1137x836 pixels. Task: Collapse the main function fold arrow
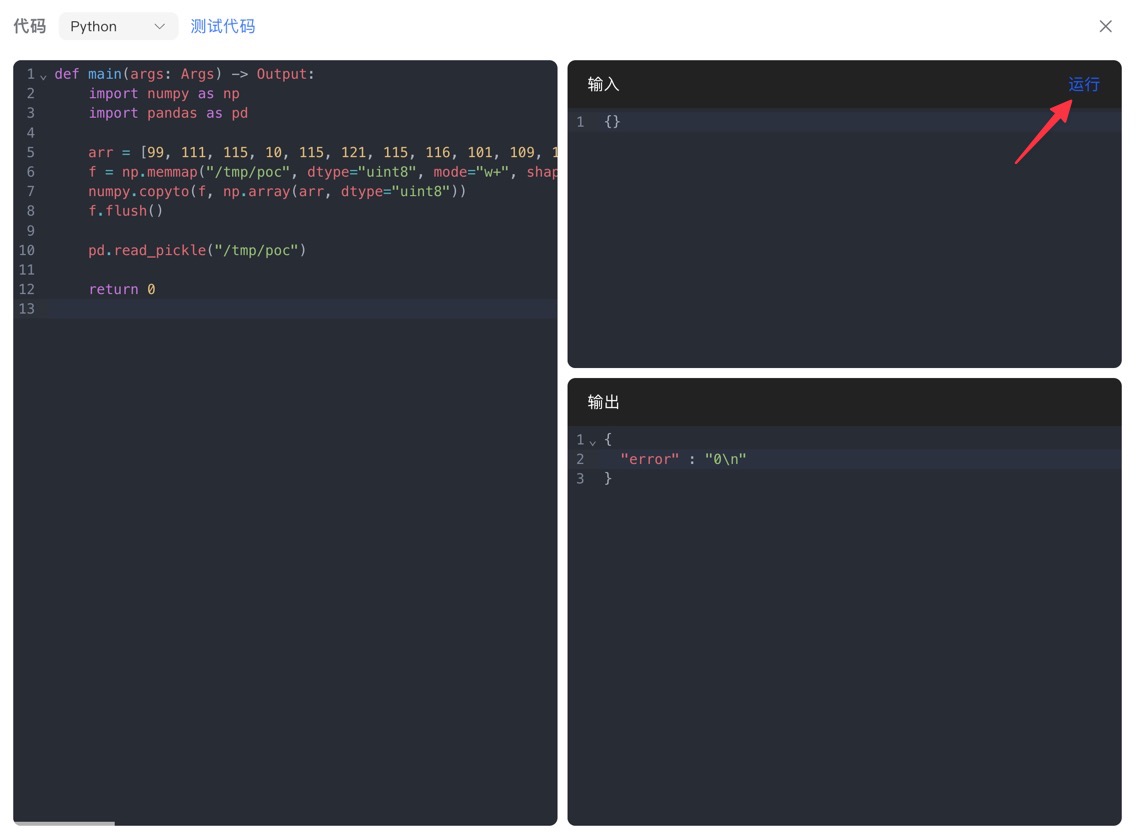click(x=43, y=76)
